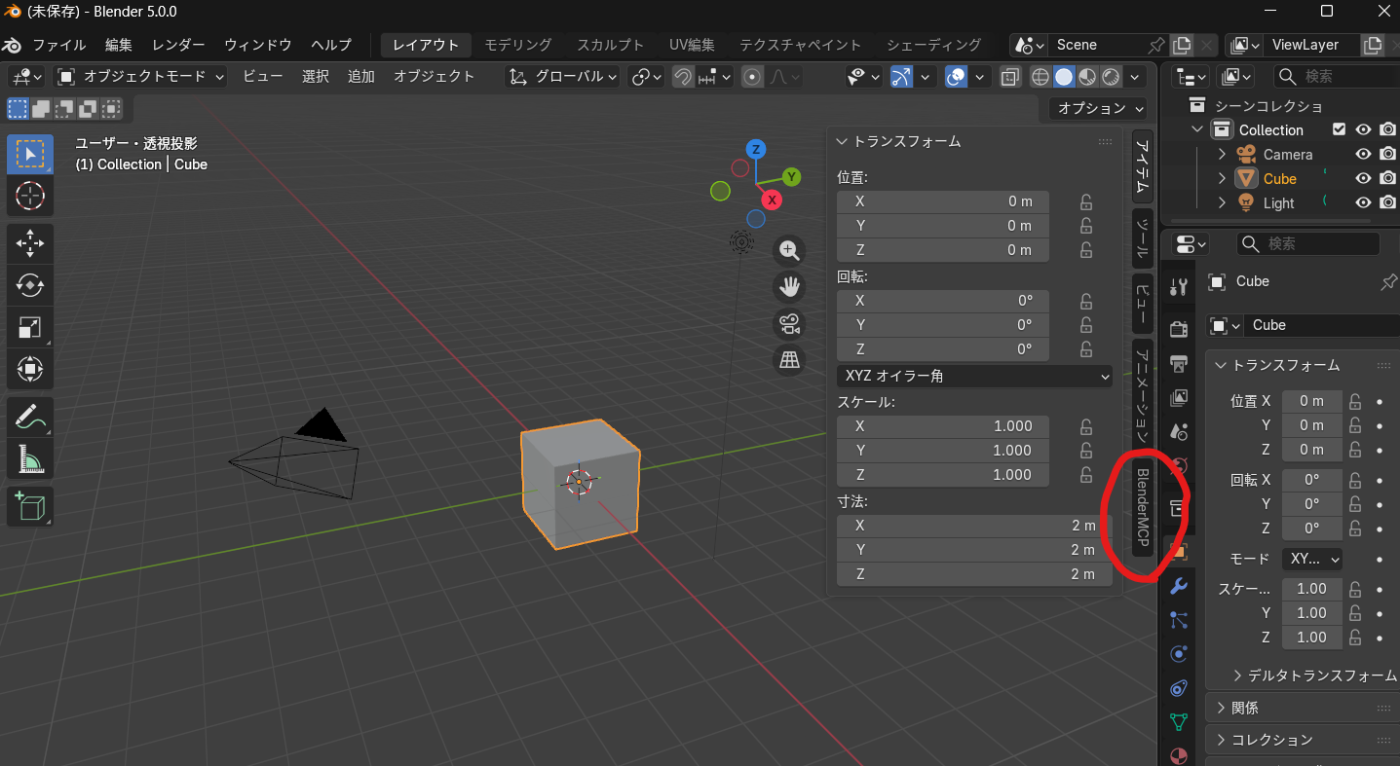Toggle proportional editing in header
This screenshot has width=1400, height=766.
tap(753, 76)
